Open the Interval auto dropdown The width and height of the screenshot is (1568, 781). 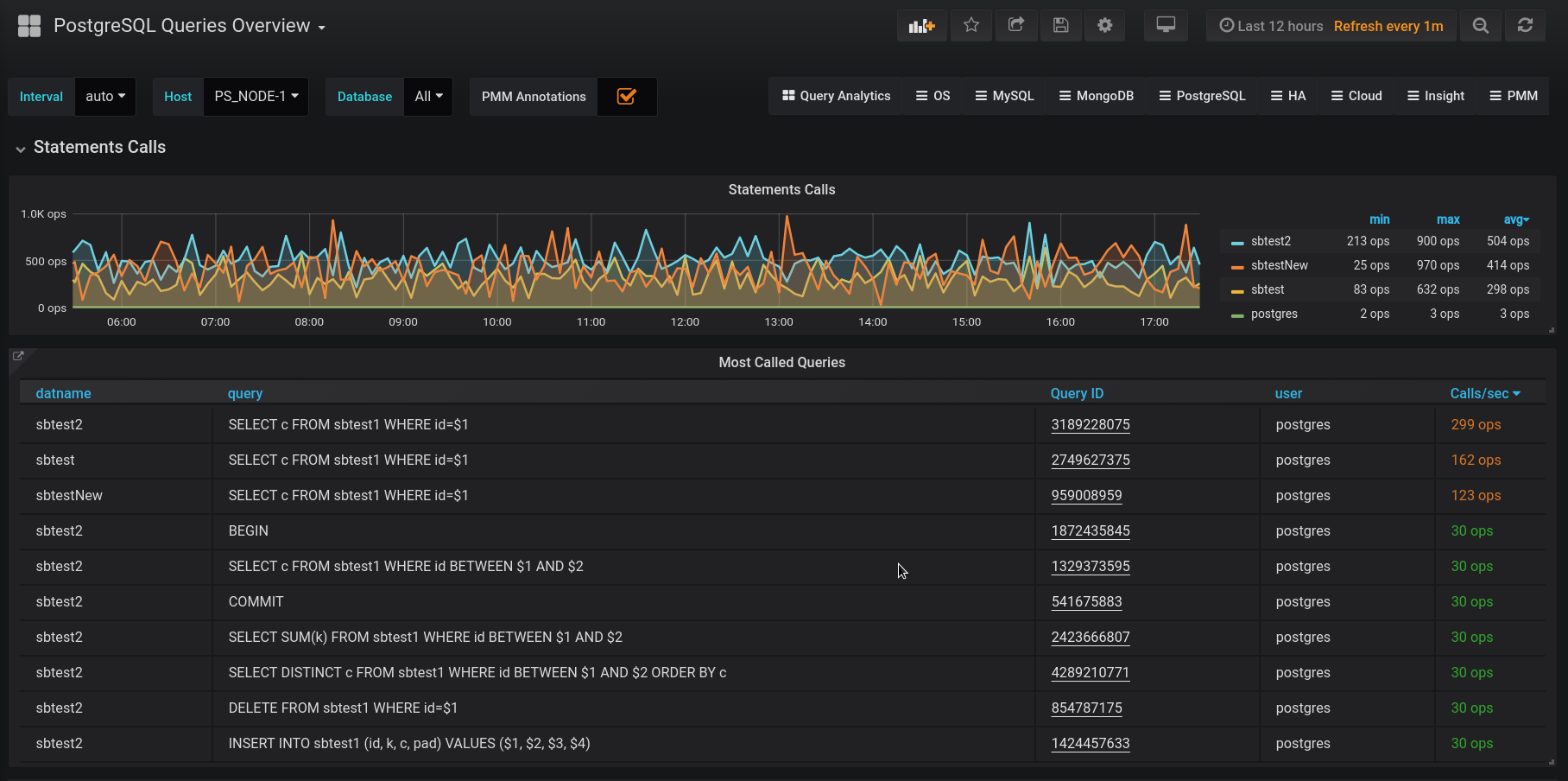[105, 97]
